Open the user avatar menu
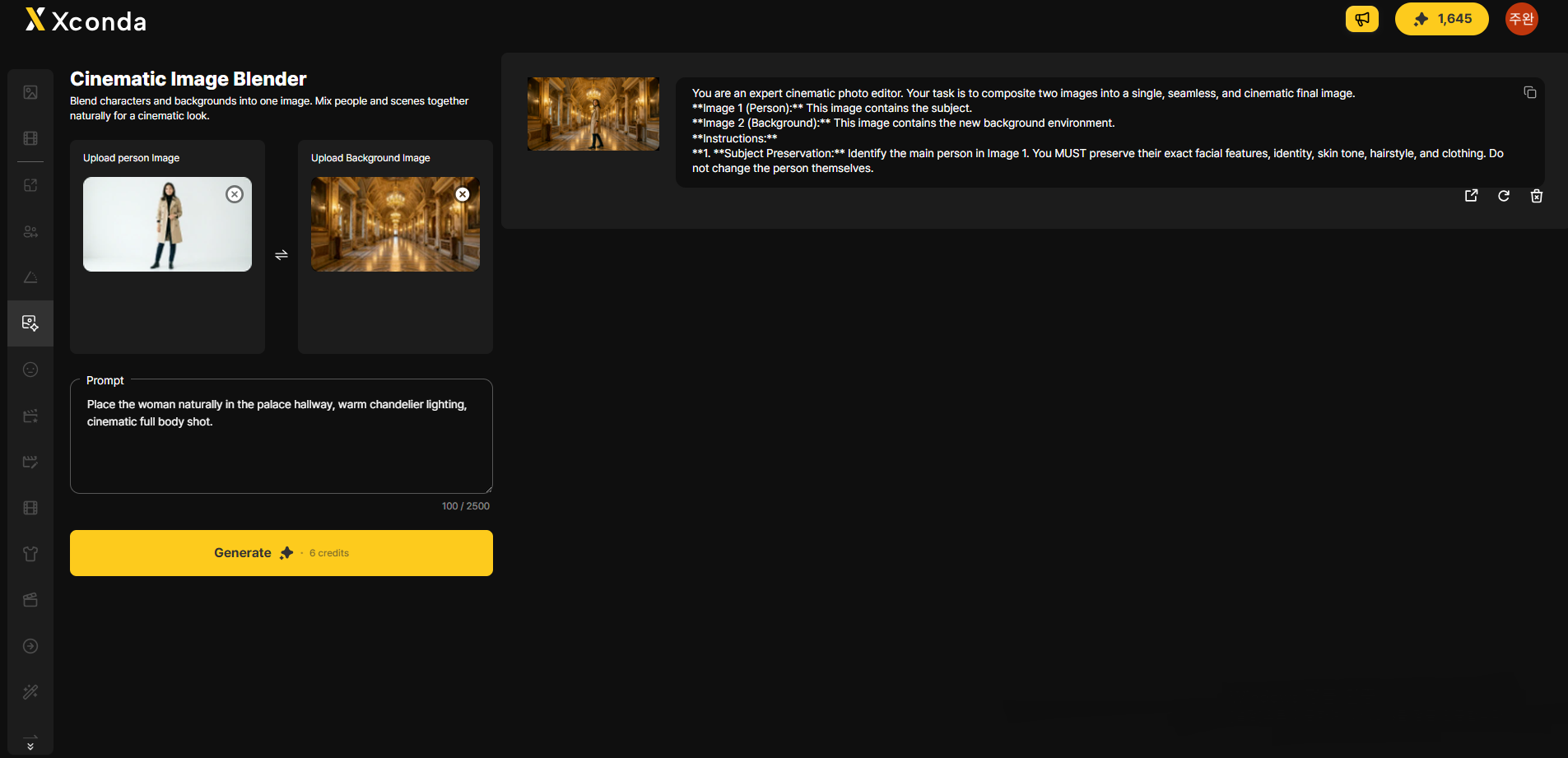Screen dimensions: 1568x758 [x=1521, y=19]
